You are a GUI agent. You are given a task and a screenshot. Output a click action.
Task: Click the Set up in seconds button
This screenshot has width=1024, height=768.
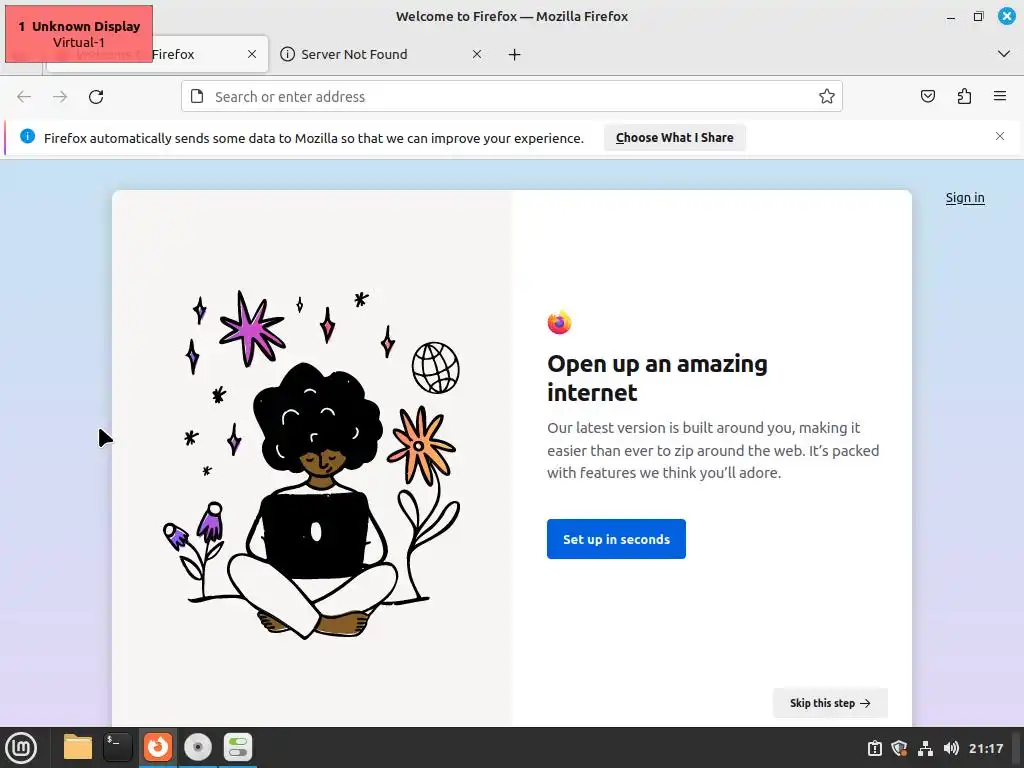click(616, 539)
